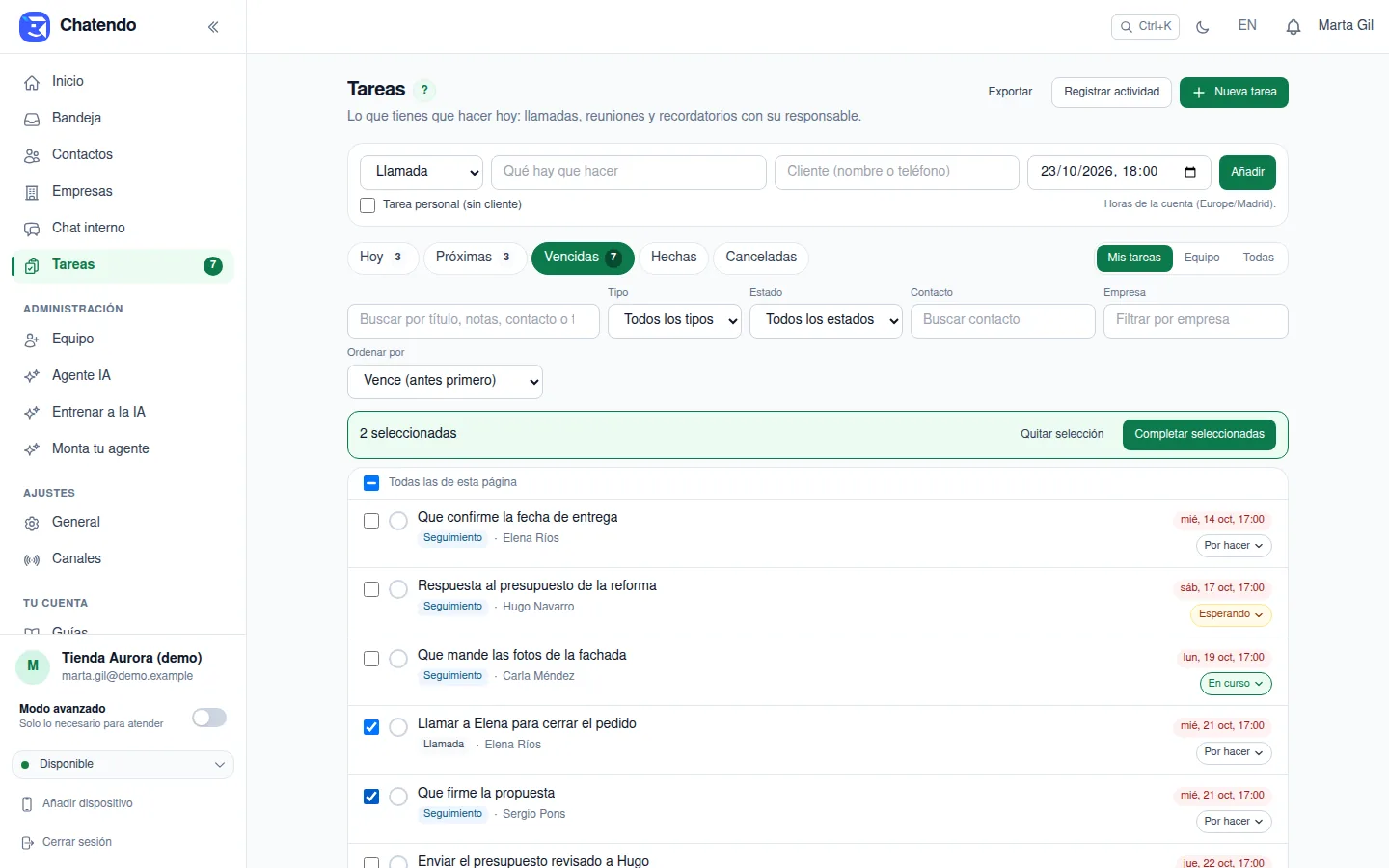Open the Llamada task type dropdown
1389x868 pixels.
pyautogui.click(x=422, y=172)
